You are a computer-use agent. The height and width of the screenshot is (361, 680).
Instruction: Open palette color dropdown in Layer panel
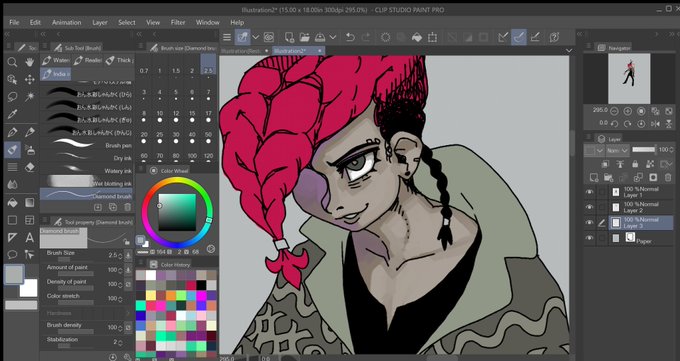[x=595, y=150]
